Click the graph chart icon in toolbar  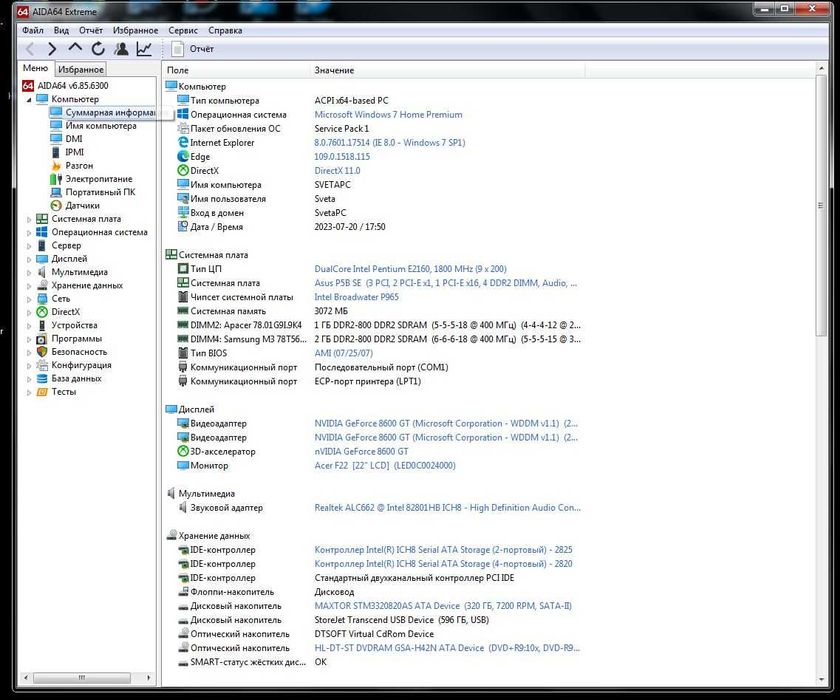pyautogui.click(x=144, y=49)
